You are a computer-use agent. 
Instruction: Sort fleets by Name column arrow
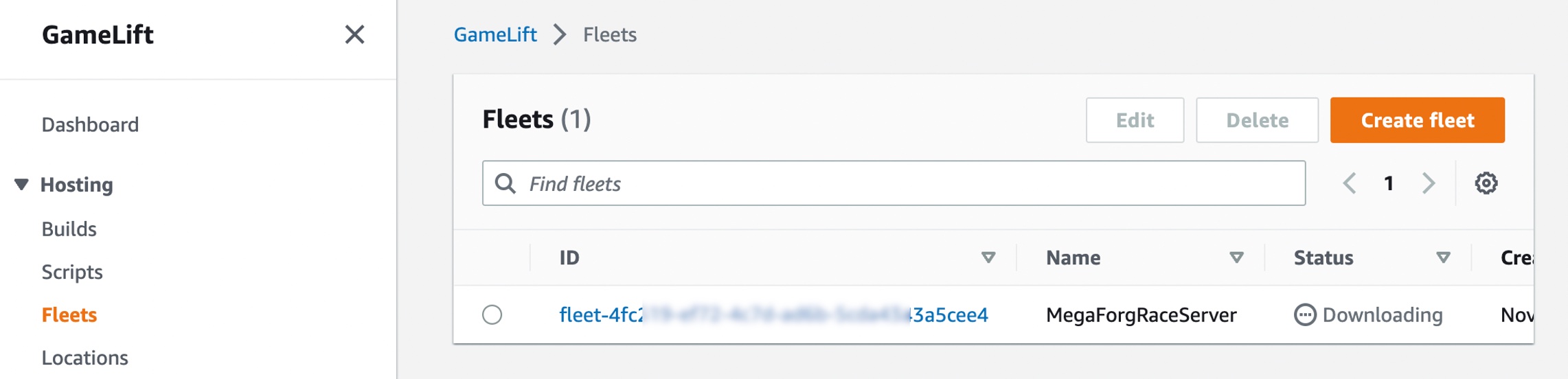point(1236,257)
